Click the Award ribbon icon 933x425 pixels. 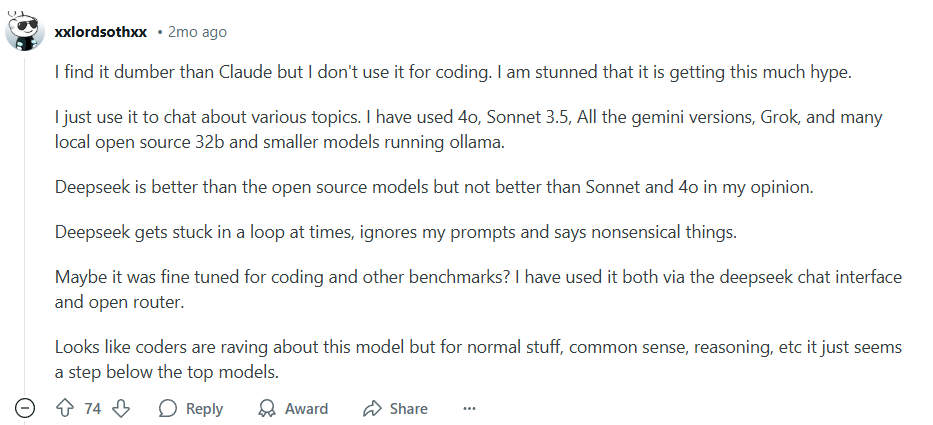click(x=267, y=408)
